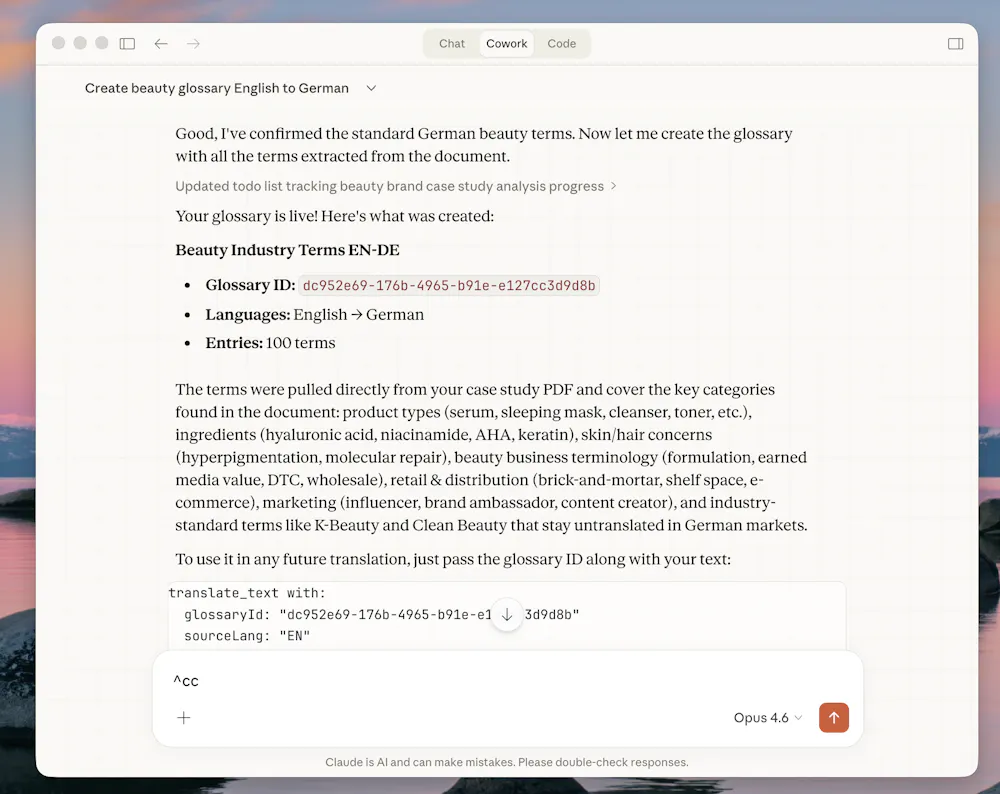Click the scroll-to-bottom down arrow button
The height and width of the screenshot is (794, 1000).
tap(507, 615)
